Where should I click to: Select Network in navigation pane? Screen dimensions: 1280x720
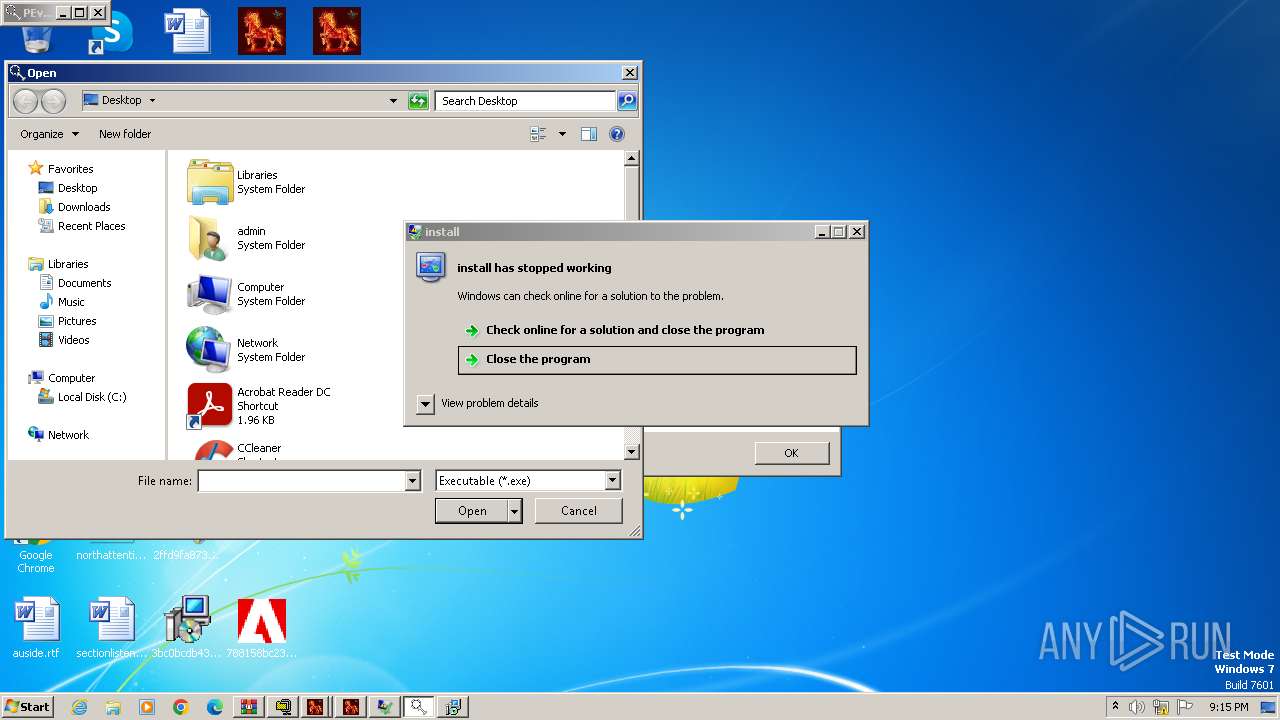pyautogui.click(x=68, y=435)
